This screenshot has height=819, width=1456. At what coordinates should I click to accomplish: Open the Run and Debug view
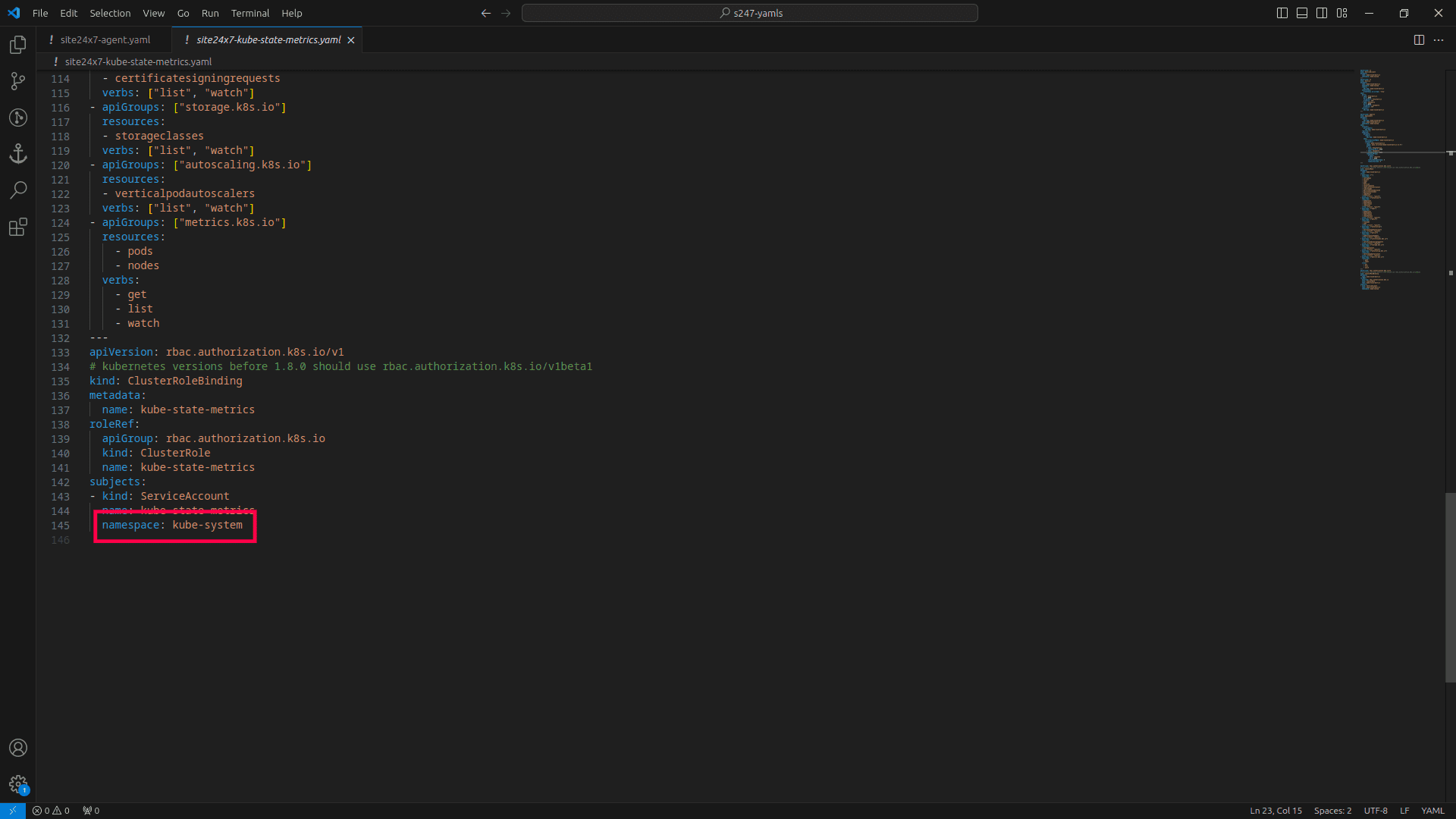click(x=18, y=118)
